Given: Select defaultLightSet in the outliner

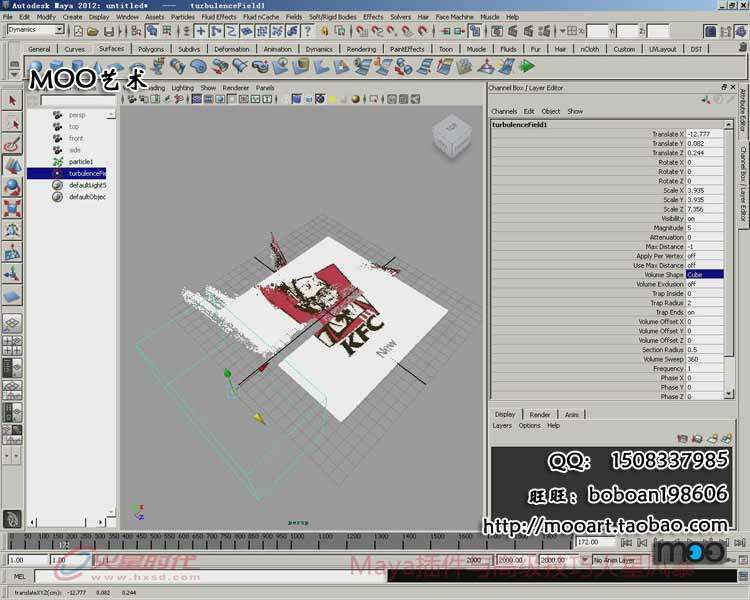Looking at the screenshot, I should pyautogui.click(x=88, y=185).
